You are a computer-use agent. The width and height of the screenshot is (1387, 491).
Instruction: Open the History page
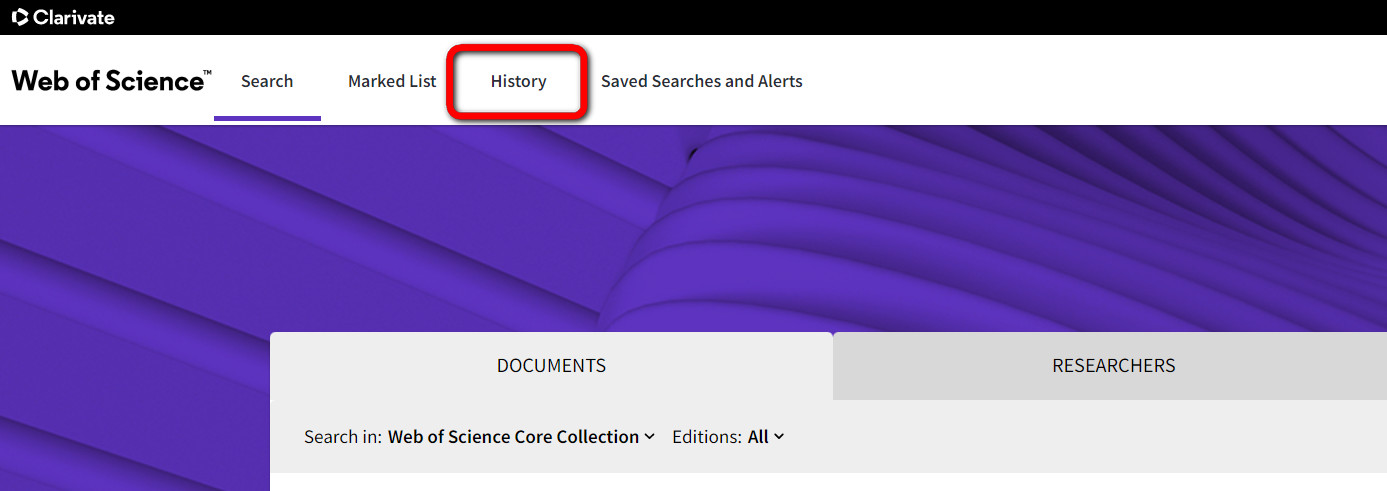(518, 81)
